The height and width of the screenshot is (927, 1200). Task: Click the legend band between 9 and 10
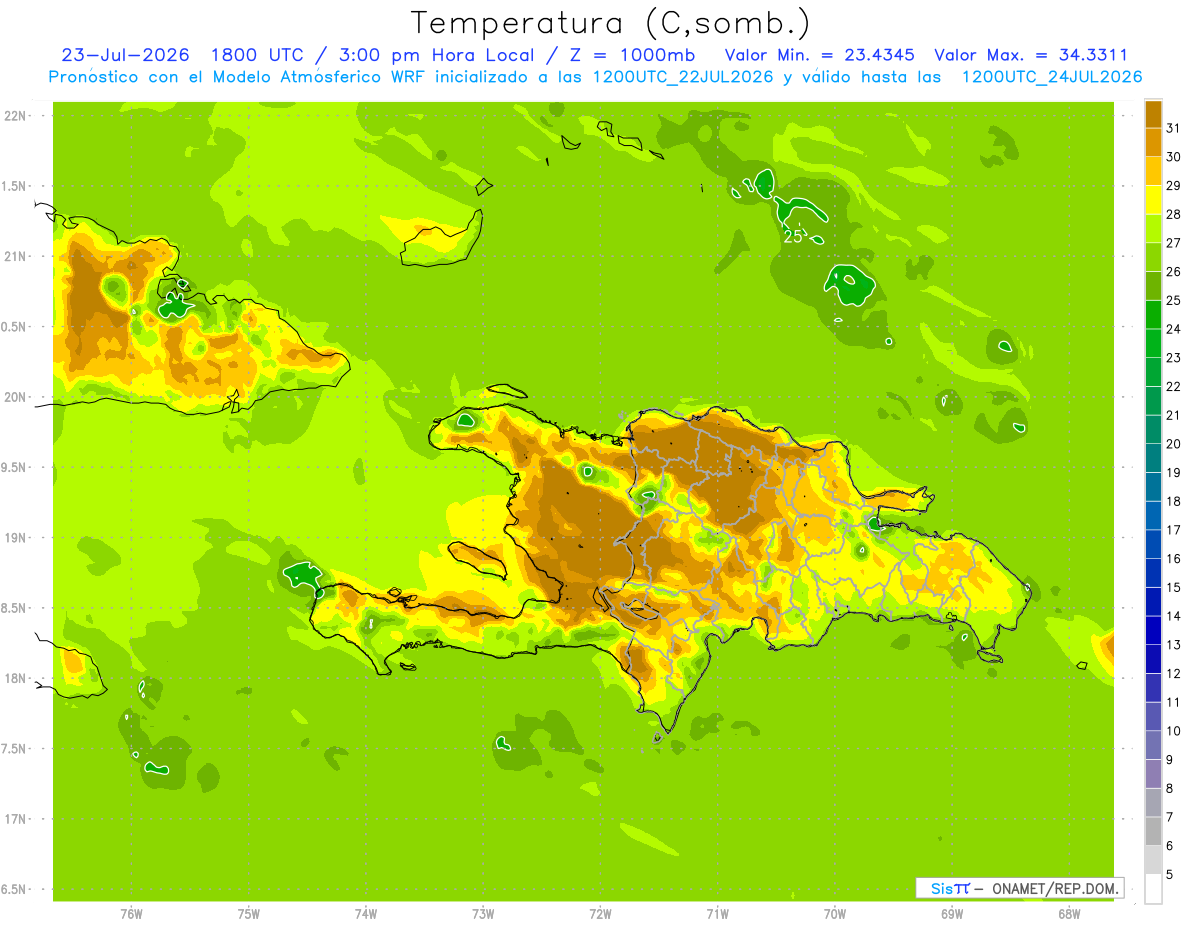(x=1153, y=745)
